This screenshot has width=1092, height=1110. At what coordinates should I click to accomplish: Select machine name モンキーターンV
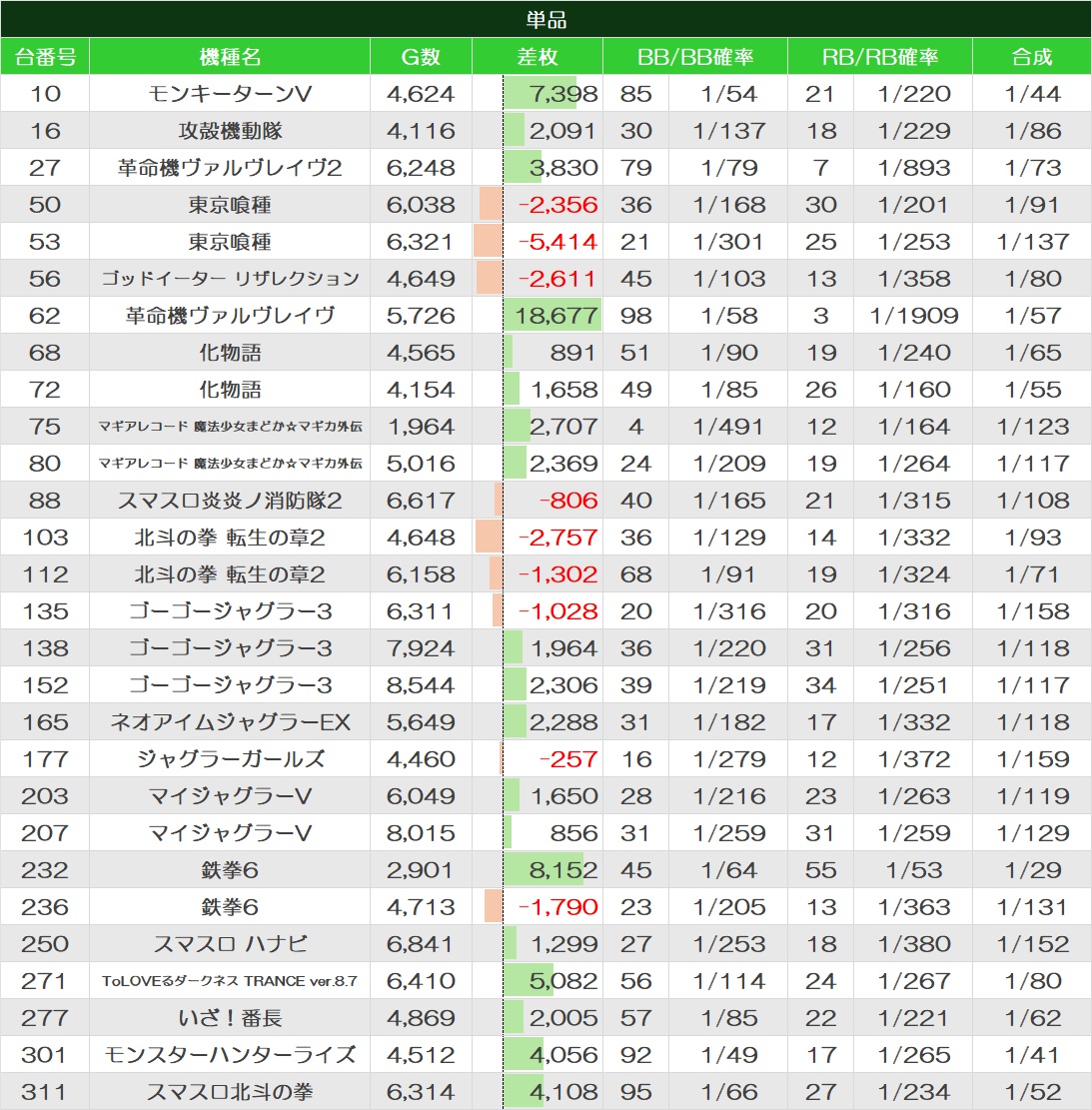point(230,94)
